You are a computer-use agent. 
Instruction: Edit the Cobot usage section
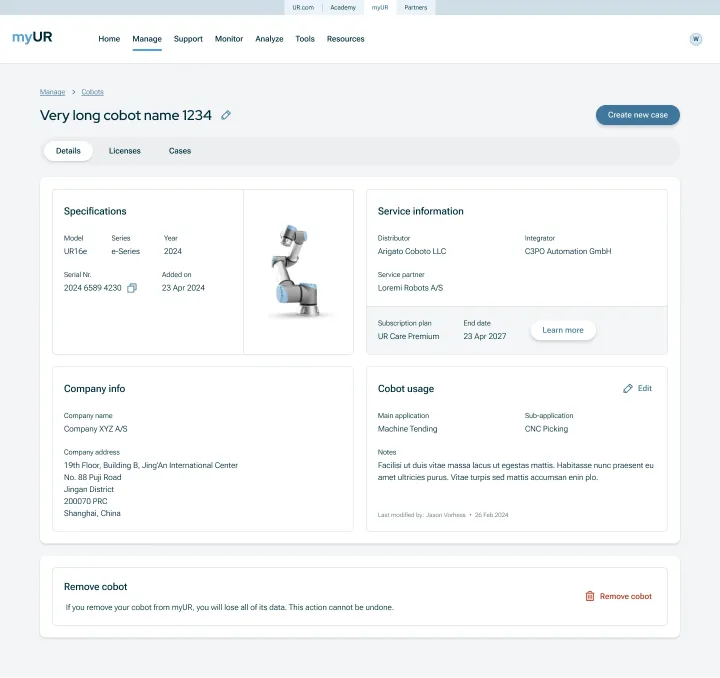click(637, 388)
